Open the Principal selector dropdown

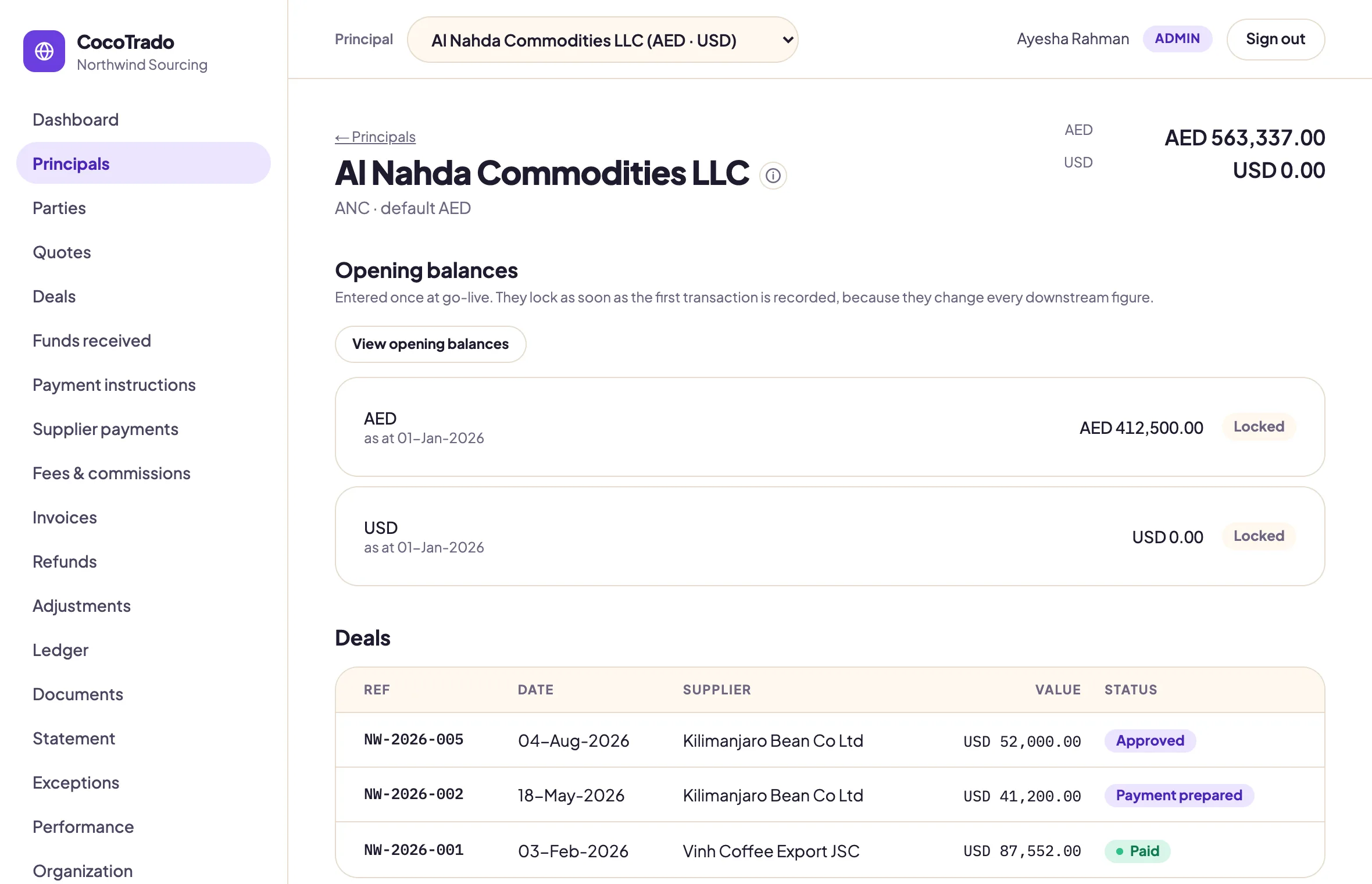pos(602,40)
